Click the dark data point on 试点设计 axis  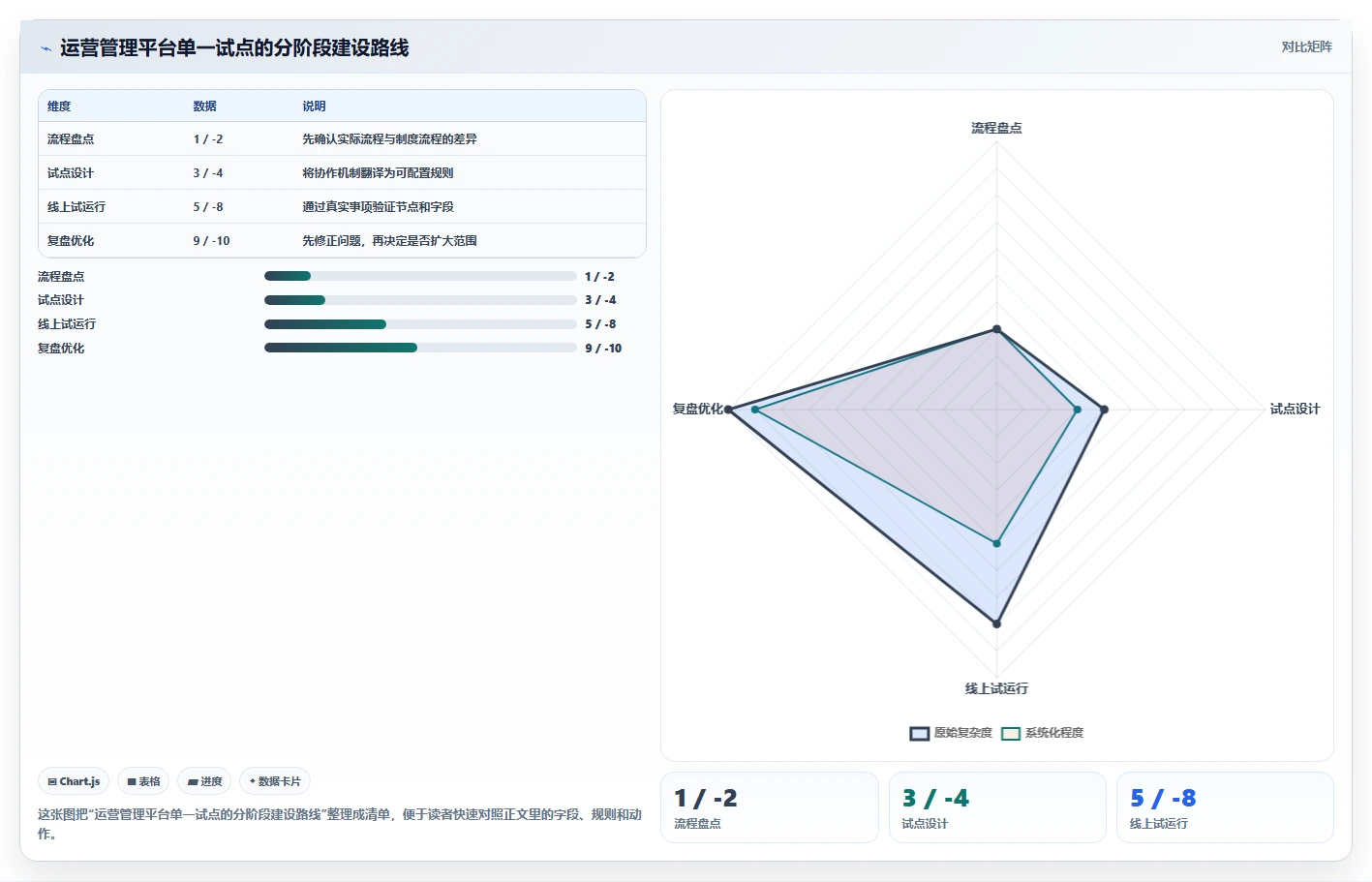coord(1104,410)
